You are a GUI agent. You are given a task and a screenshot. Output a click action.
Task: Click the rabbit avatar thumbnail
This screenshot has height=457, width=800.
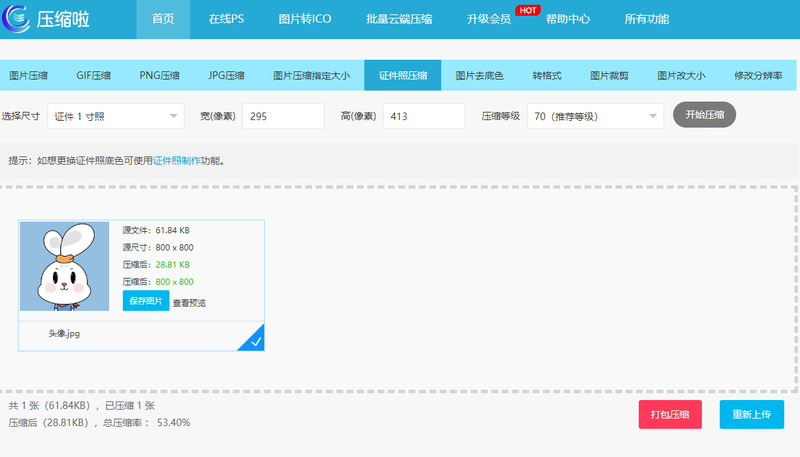pos(64,266)
